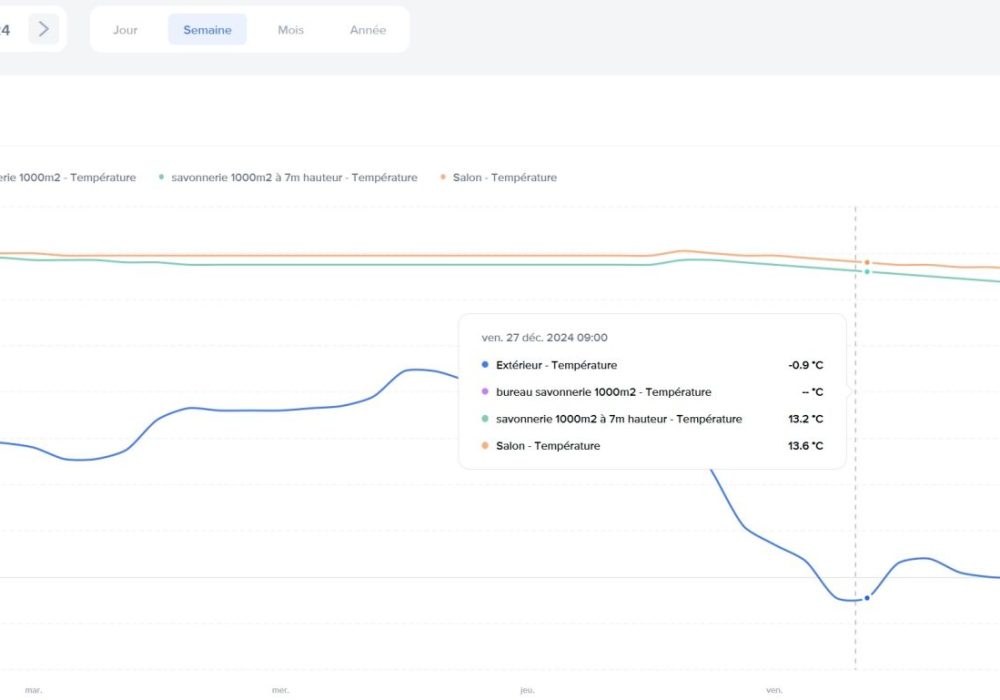The width and height of the screenshot is (1000, 700).
Task: Click the mer. label on the x-axis
Action: pyautogui.click(x=280, y=690)
